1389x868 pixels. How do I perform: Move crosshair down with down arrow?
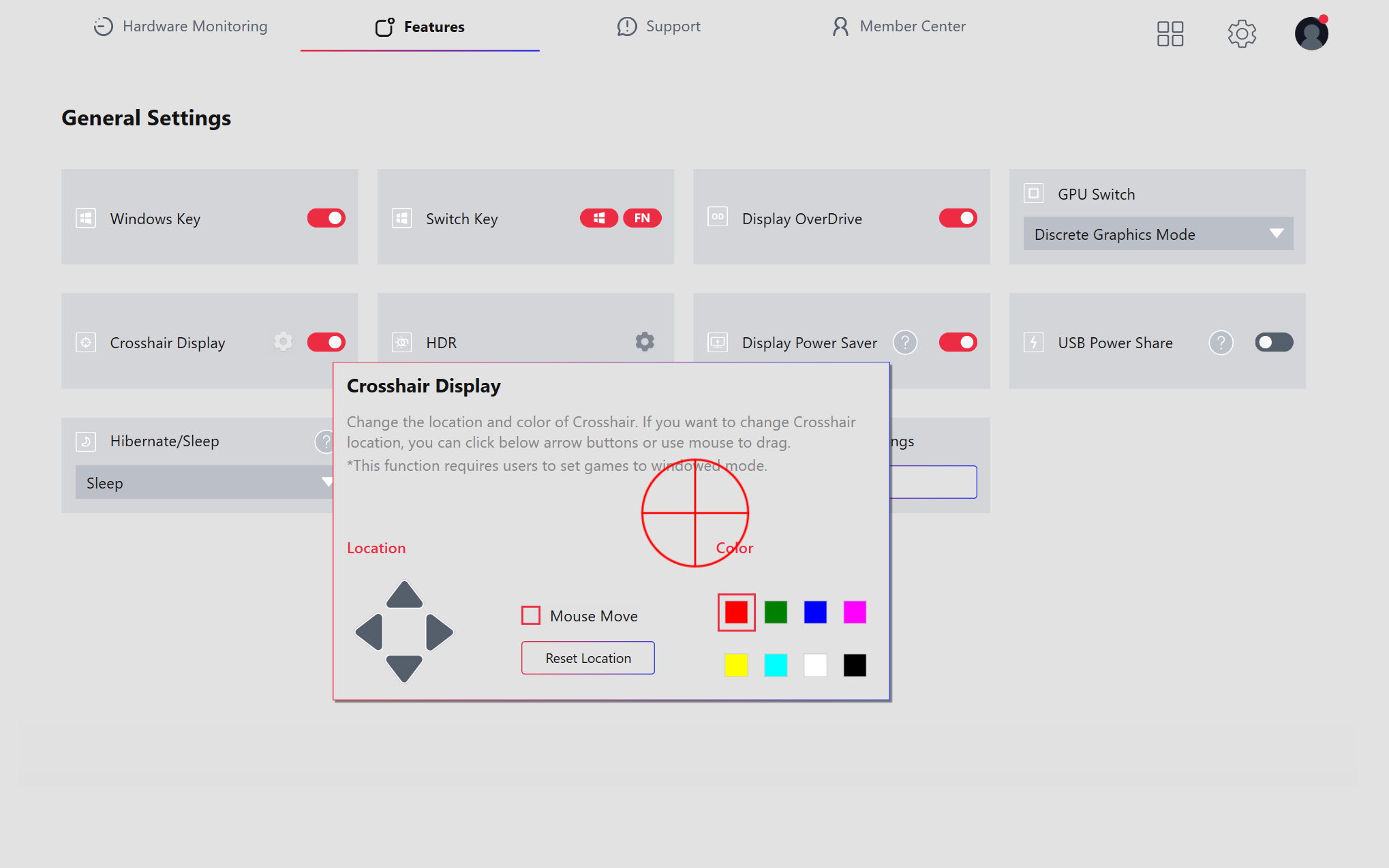point(404,668)
